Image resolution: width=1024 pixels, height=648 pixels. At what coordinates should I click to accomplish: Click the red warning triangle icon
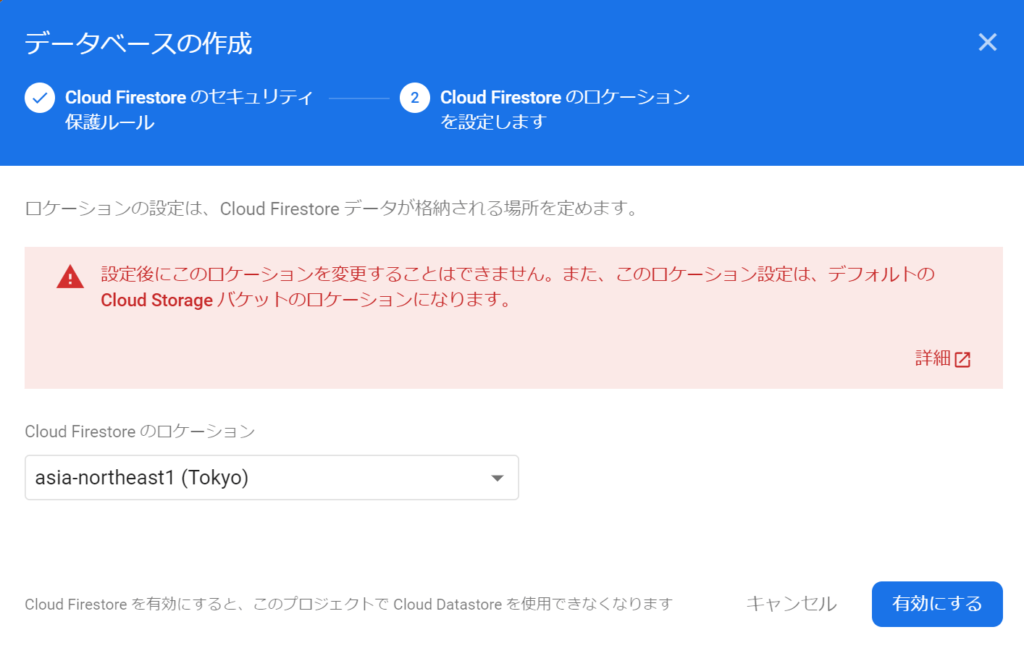pos(70,277)
